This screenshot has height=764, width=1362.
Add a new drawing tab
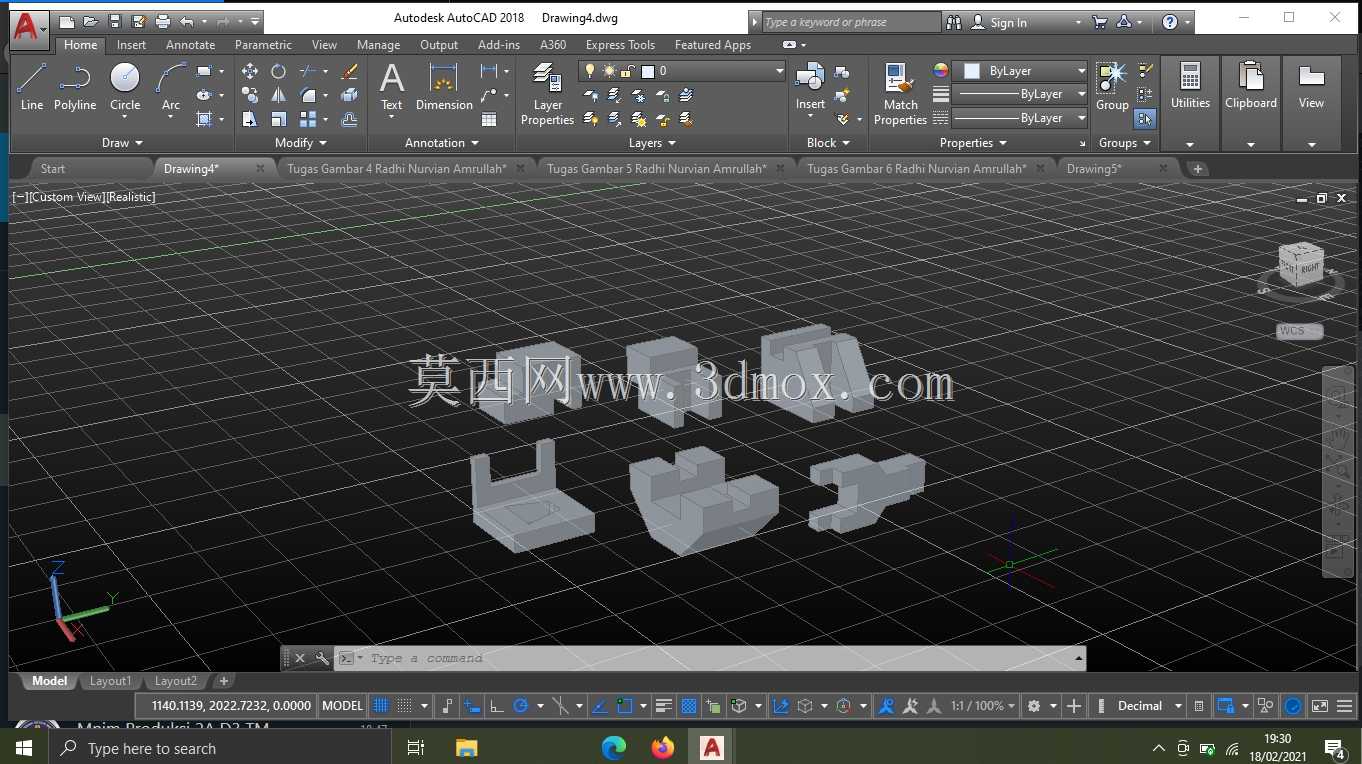(x=1197, y=169)
